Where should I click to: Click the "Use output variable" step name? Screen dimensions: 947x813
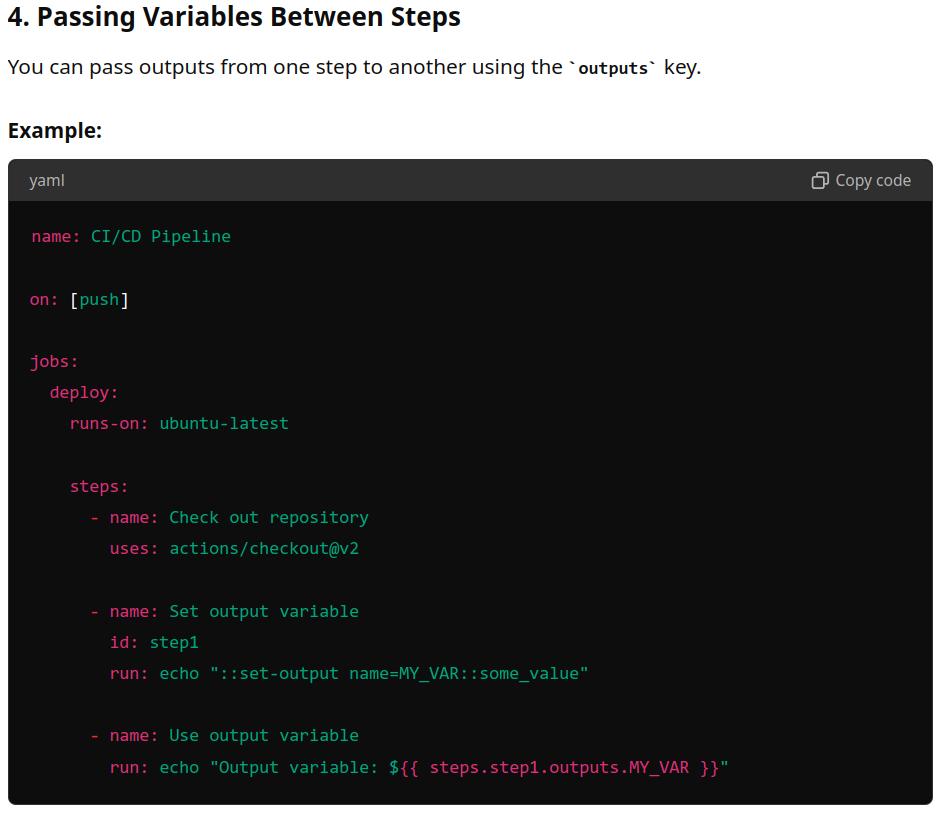tap(263, 735)
